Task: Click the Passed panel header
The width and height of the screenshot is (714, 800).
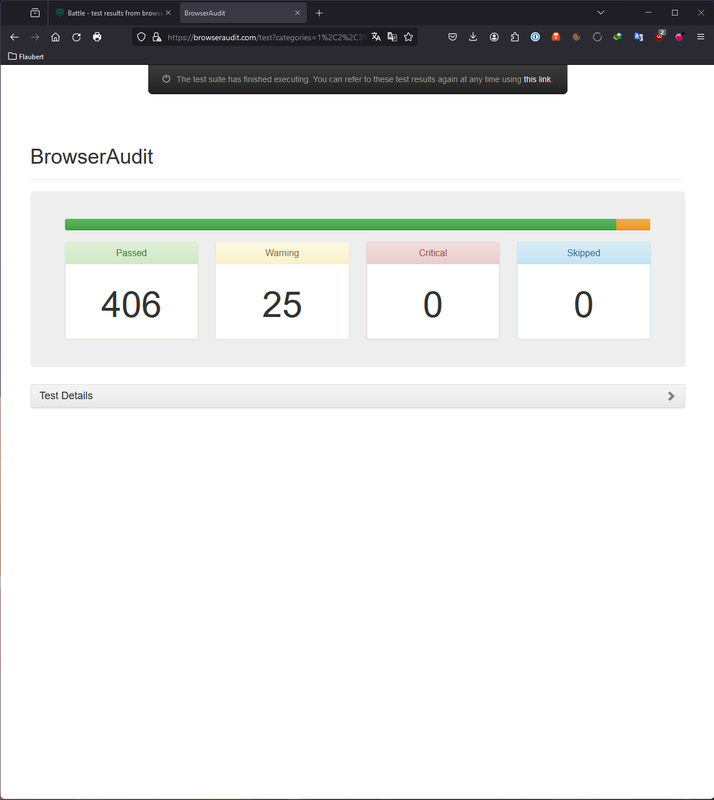Action: [131, 253]
